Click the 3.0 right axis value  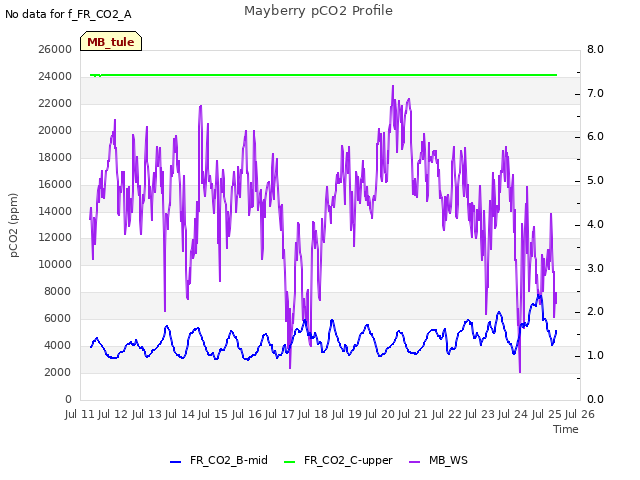tap(595, 269)
